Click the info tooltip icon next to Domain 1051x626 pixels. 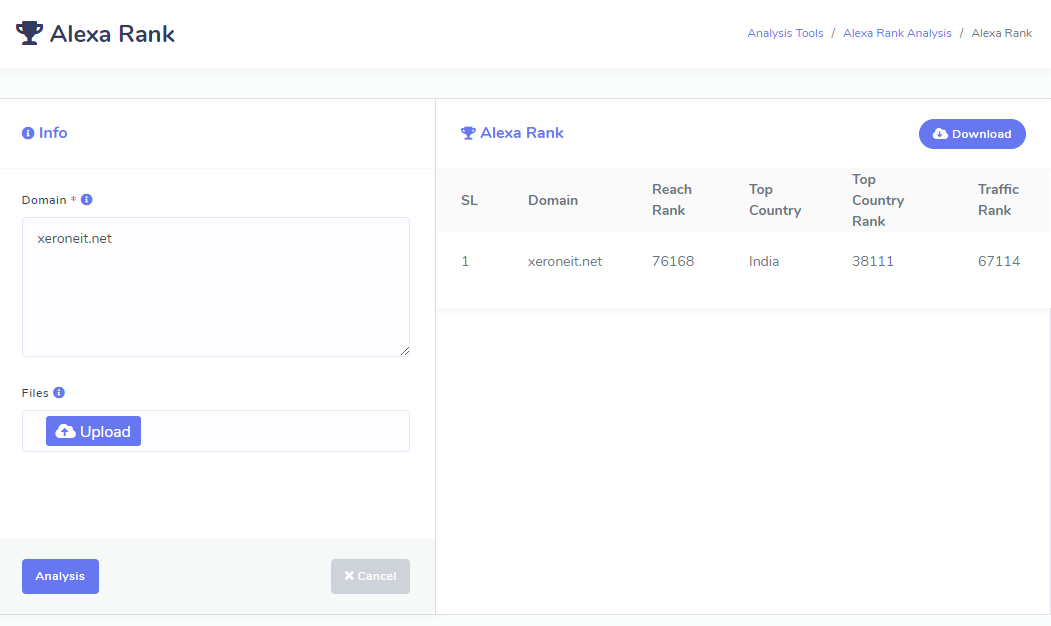[87, 200]
